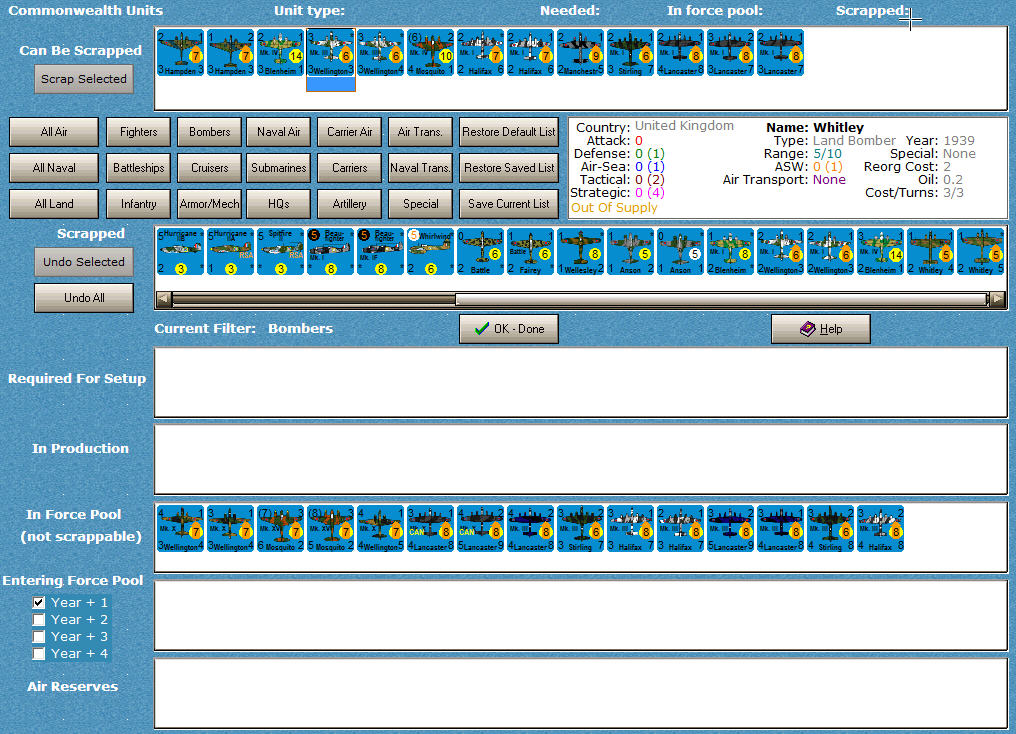Image resolution: width=1016 pixels, height=734 pixels.
Task: Select the Mosquito (8) counter in Force Pool
Action: (x=330, y=529)
